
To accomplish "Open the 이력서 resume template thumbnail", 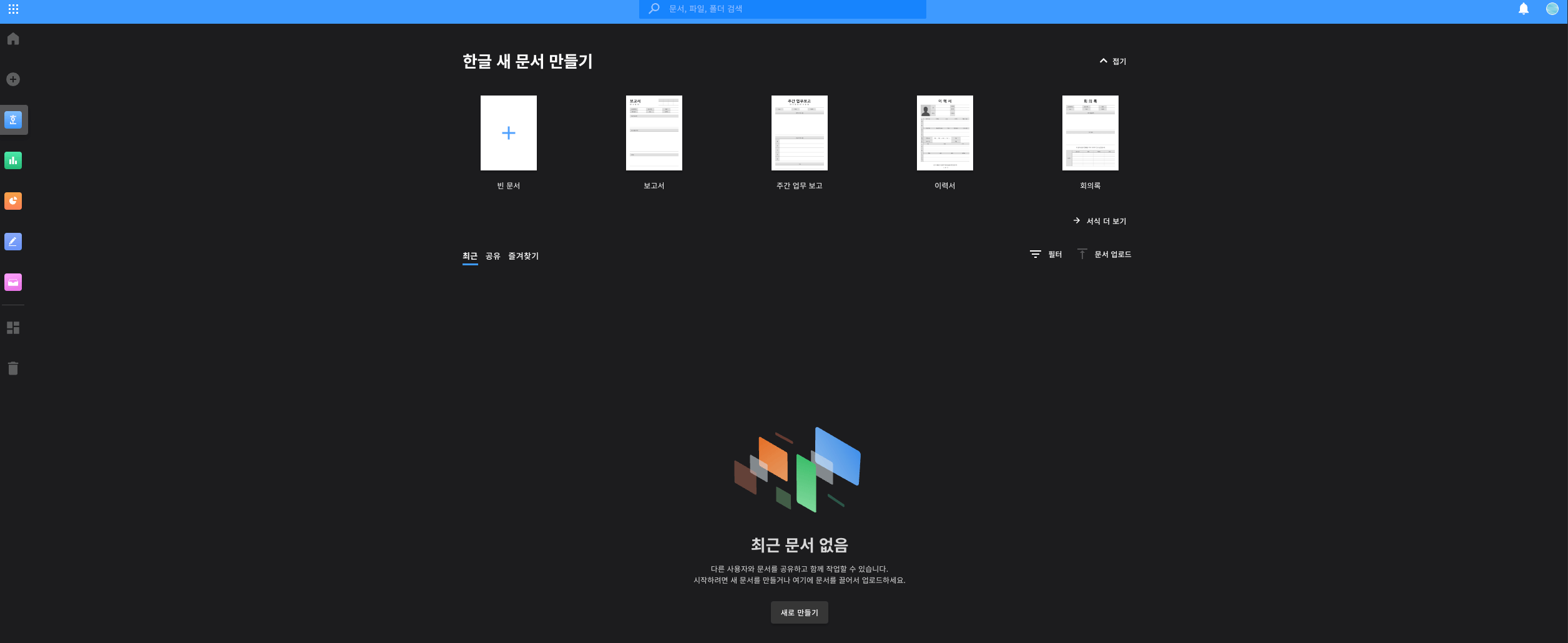I will pos(944,133).
